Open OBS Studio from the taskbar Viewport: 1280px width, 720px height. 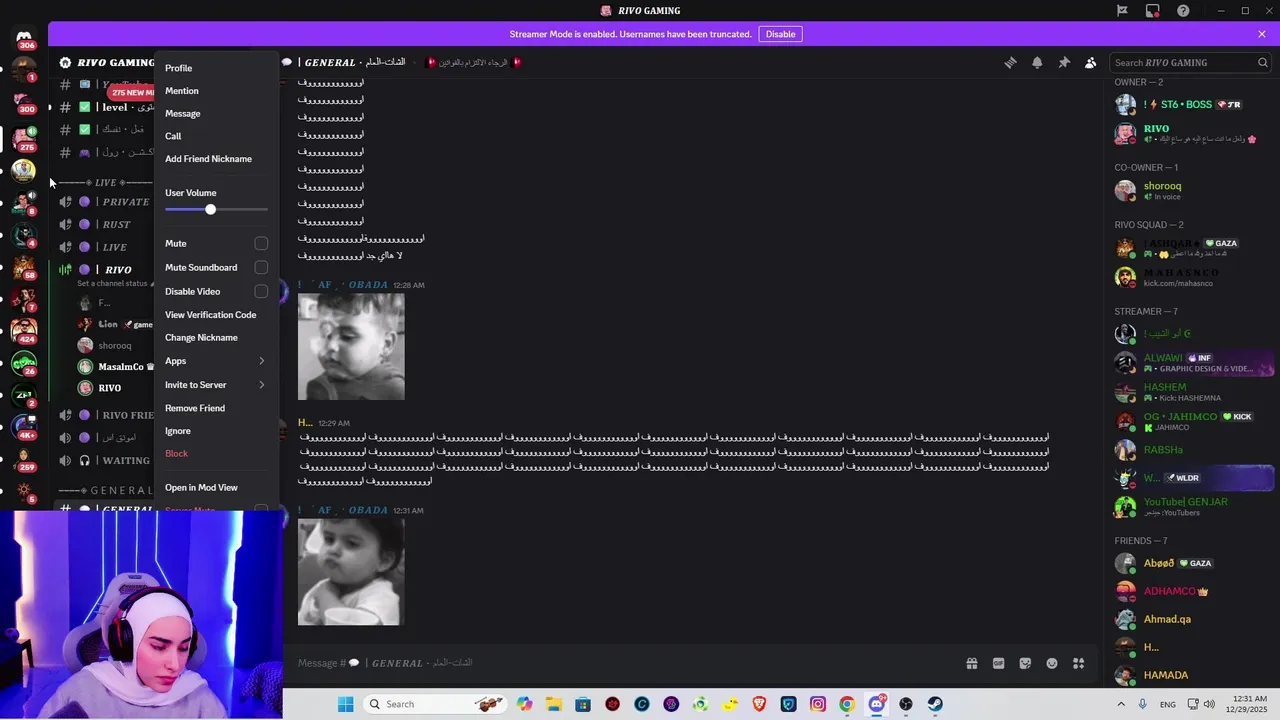pyautogui.click(x=906, y=704)
